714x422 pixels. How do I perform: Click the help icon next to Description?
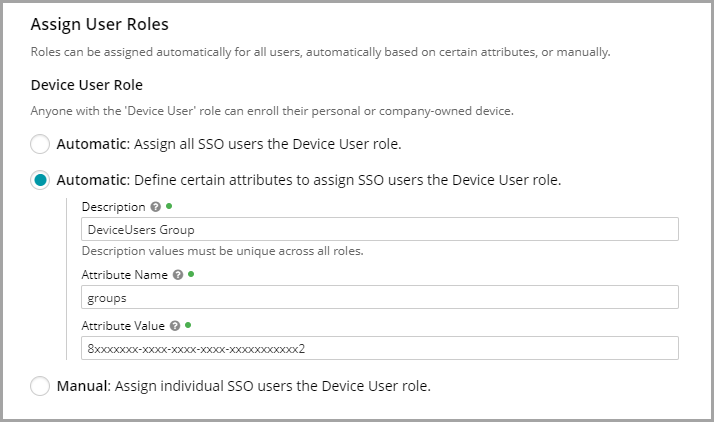[x=155, y=207]
